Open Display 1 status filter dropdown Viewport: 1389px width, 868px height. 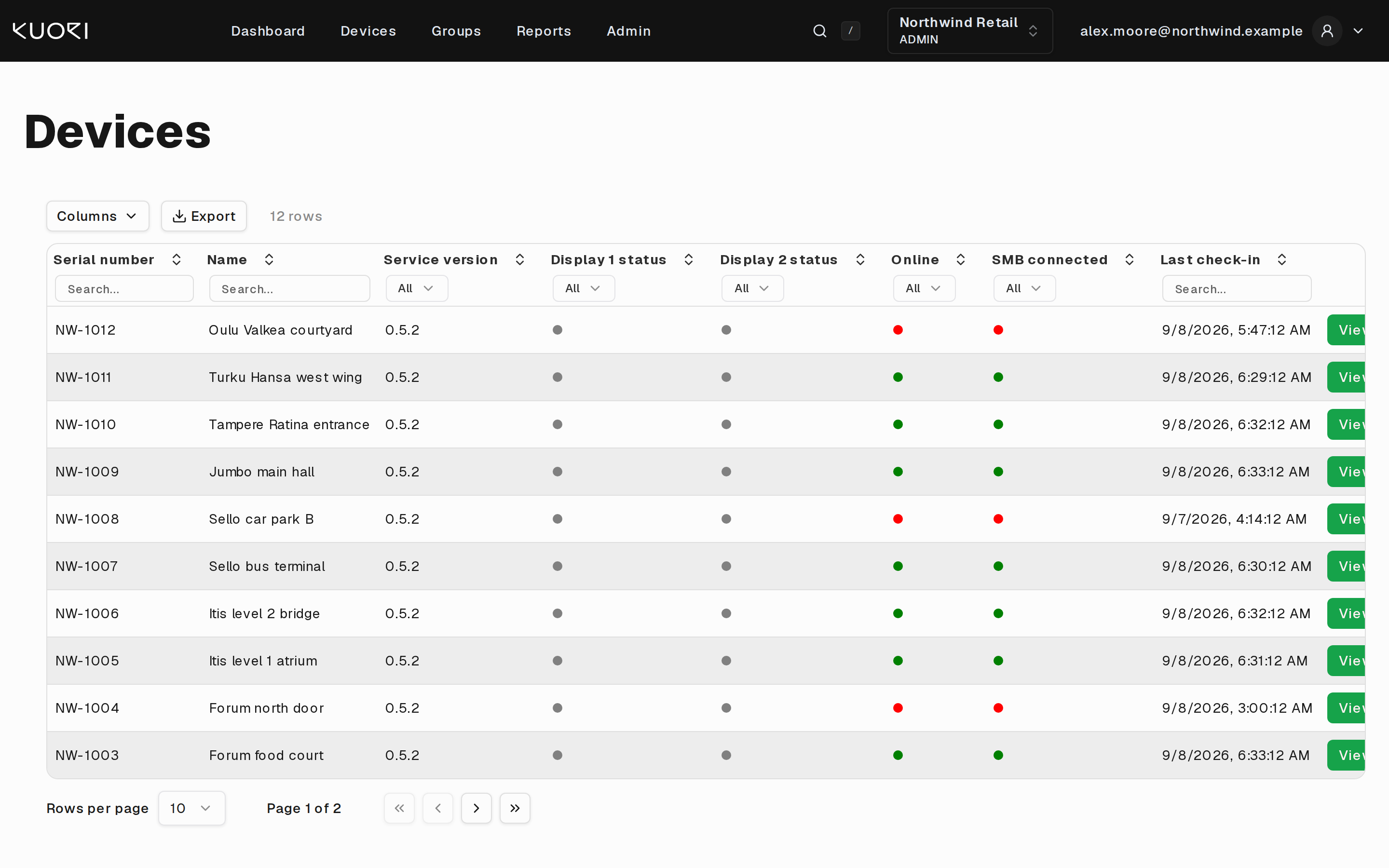pos(584,288)
